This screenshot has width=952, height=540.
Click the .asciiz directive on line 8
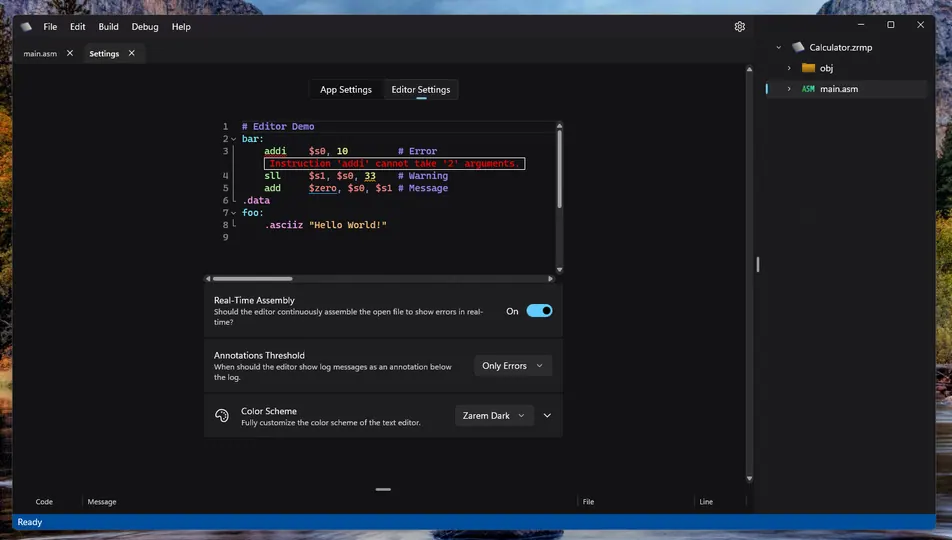coord(284,225)
